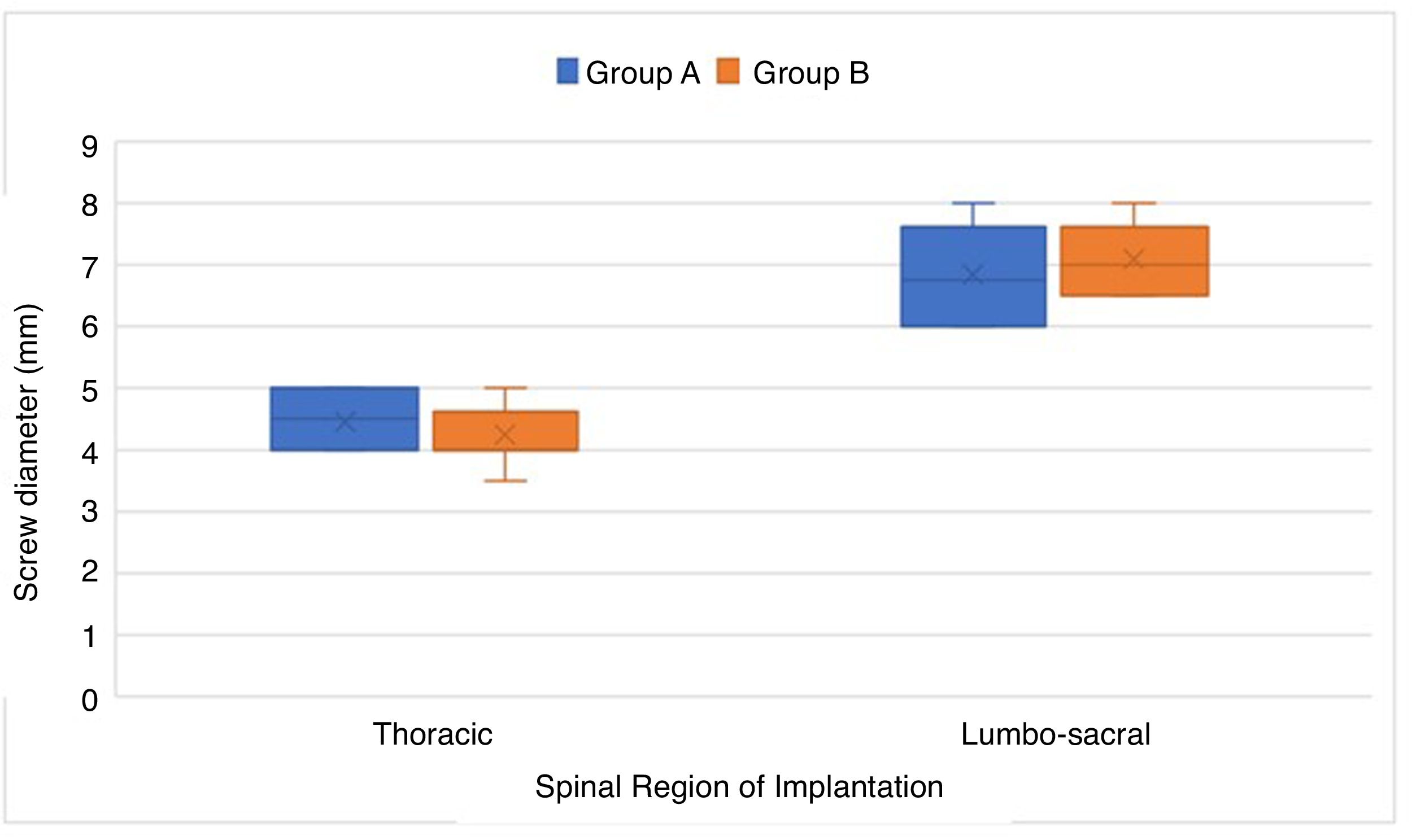Click the y-axis tick label 2

pyautogui.click(x=89, y=573)
